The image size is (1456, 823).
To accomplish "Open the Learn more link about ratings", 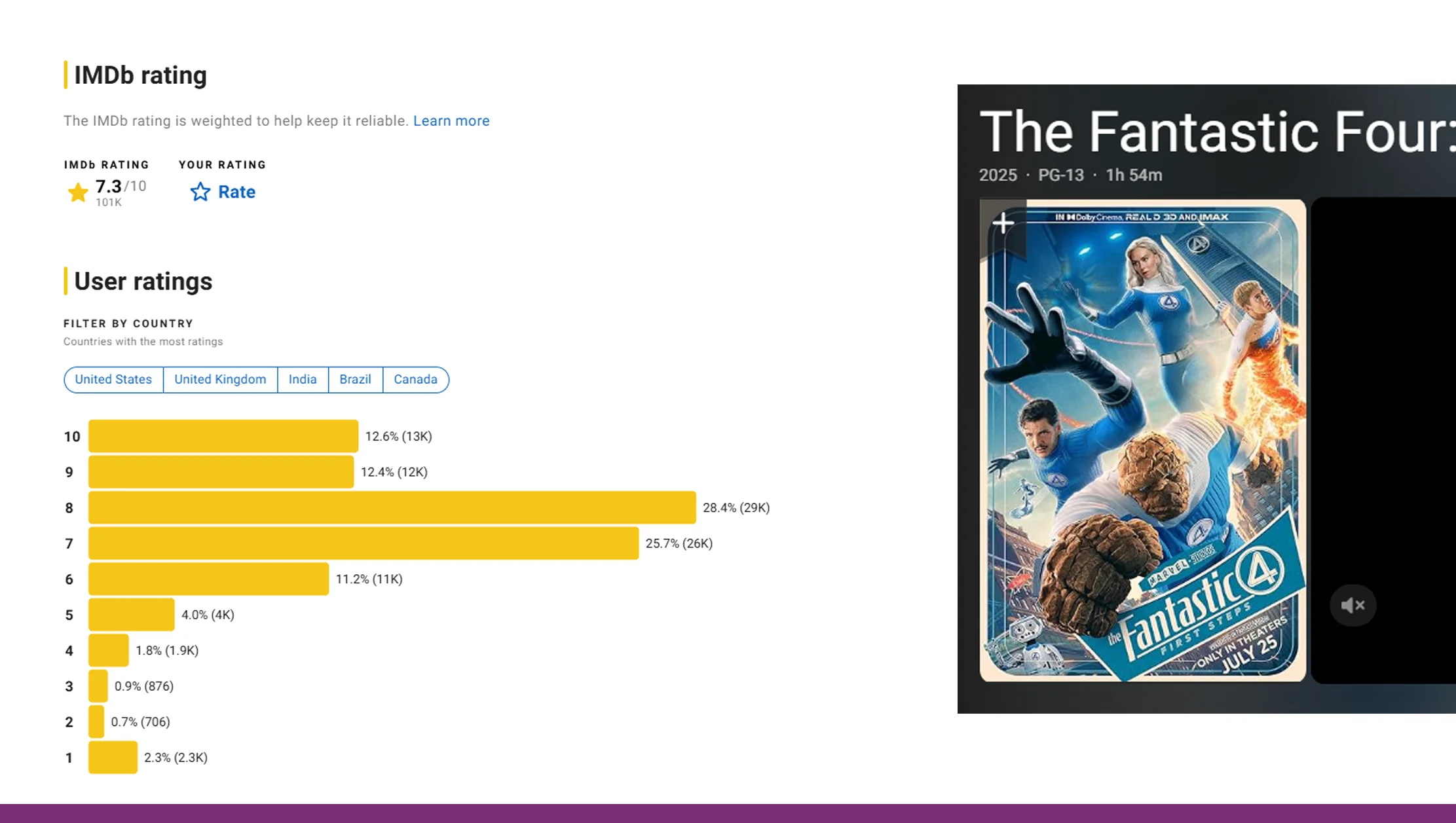I will point(451,120).
